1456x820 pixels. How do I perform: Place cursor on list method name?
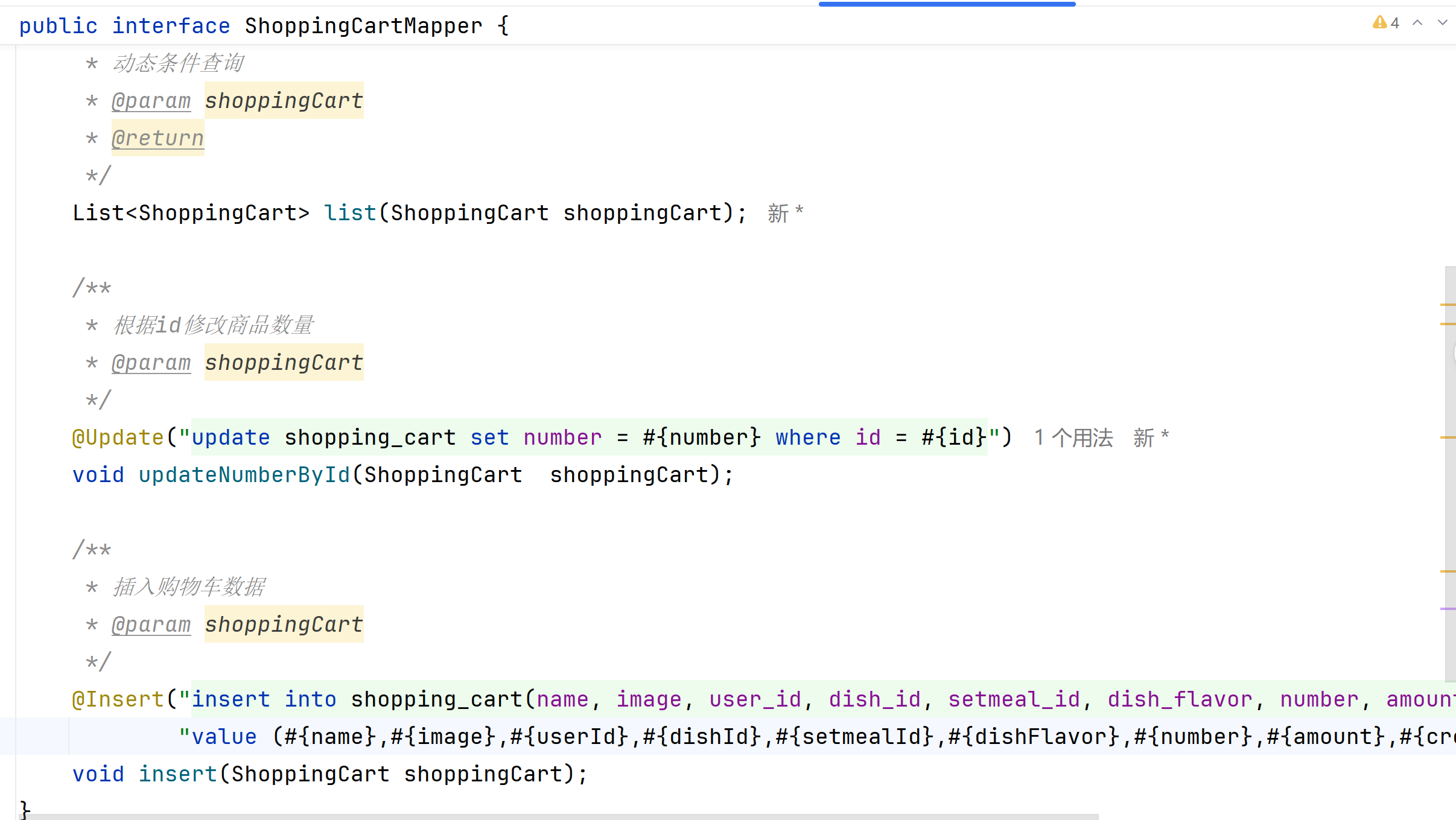tap(350, 213)
